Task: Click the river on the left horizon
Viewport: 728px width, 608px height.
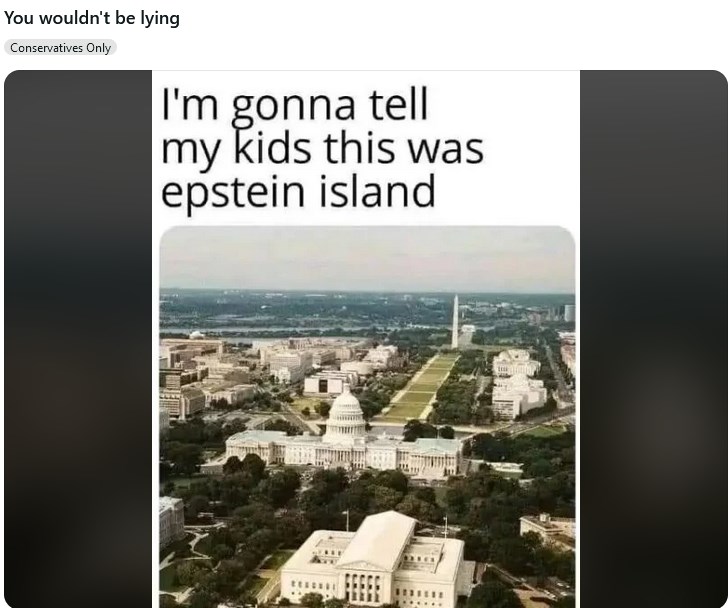Action: click(x=232, y=330)
